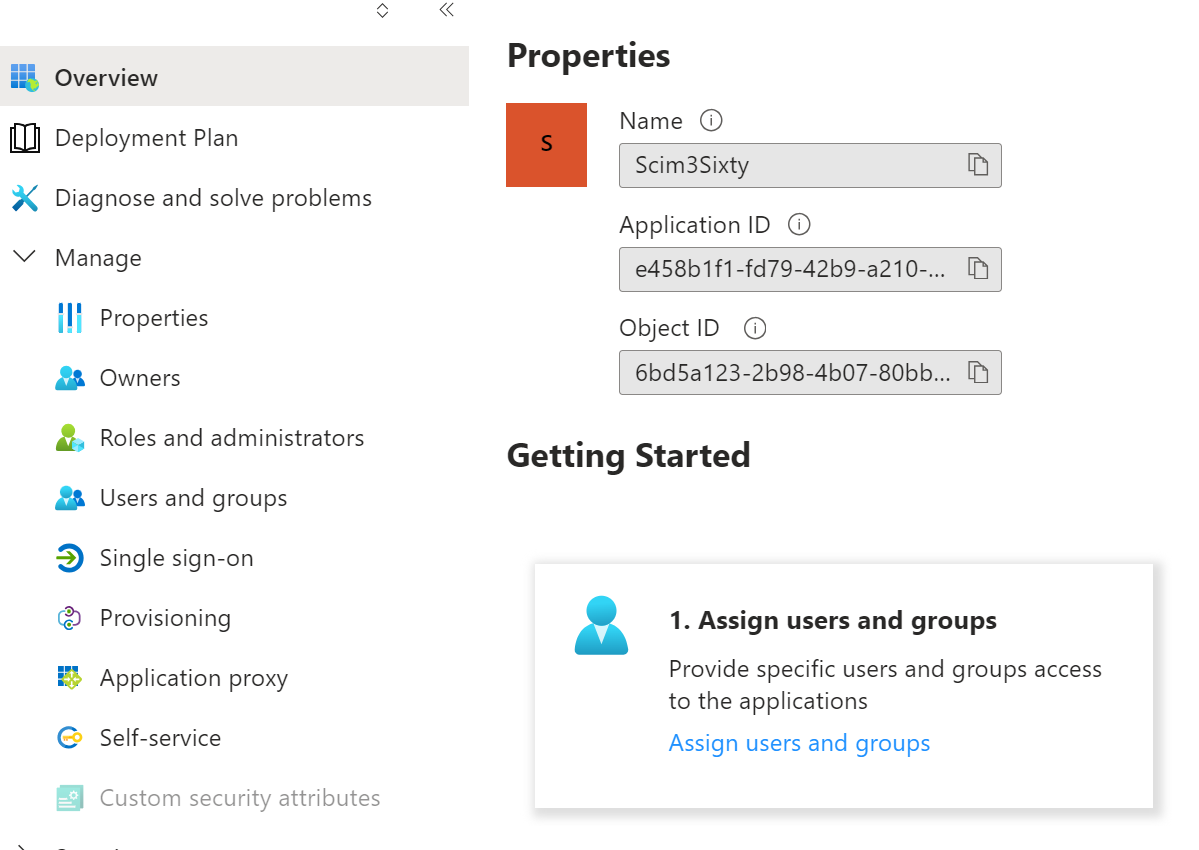Collapse the sidebar with double chevron
The image size is (1199, 850).
coord(446,10)
